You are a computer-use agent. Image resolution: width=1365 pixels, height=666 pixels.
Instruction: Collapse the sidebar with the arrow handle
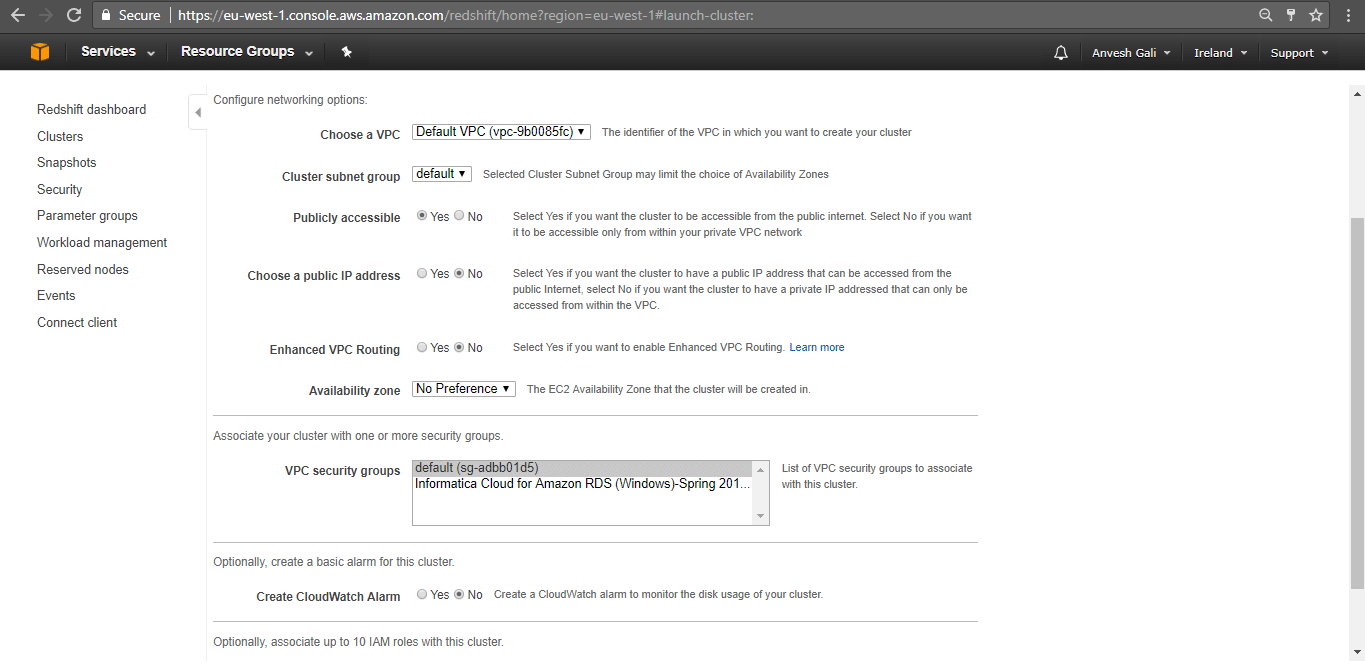click(198, 112)
